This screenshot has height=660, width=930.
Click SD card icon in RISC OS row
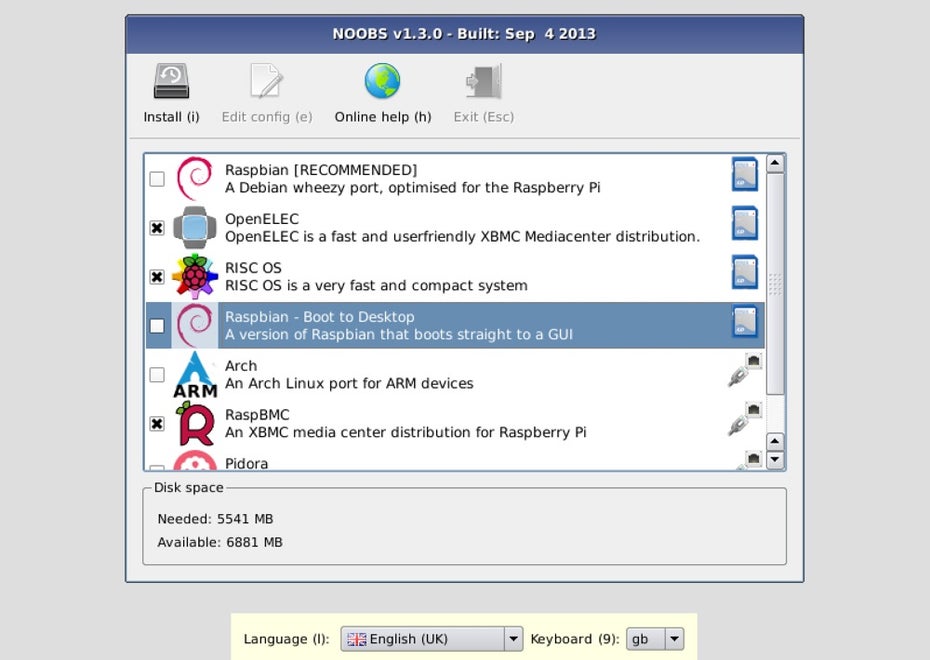point(745,272)
